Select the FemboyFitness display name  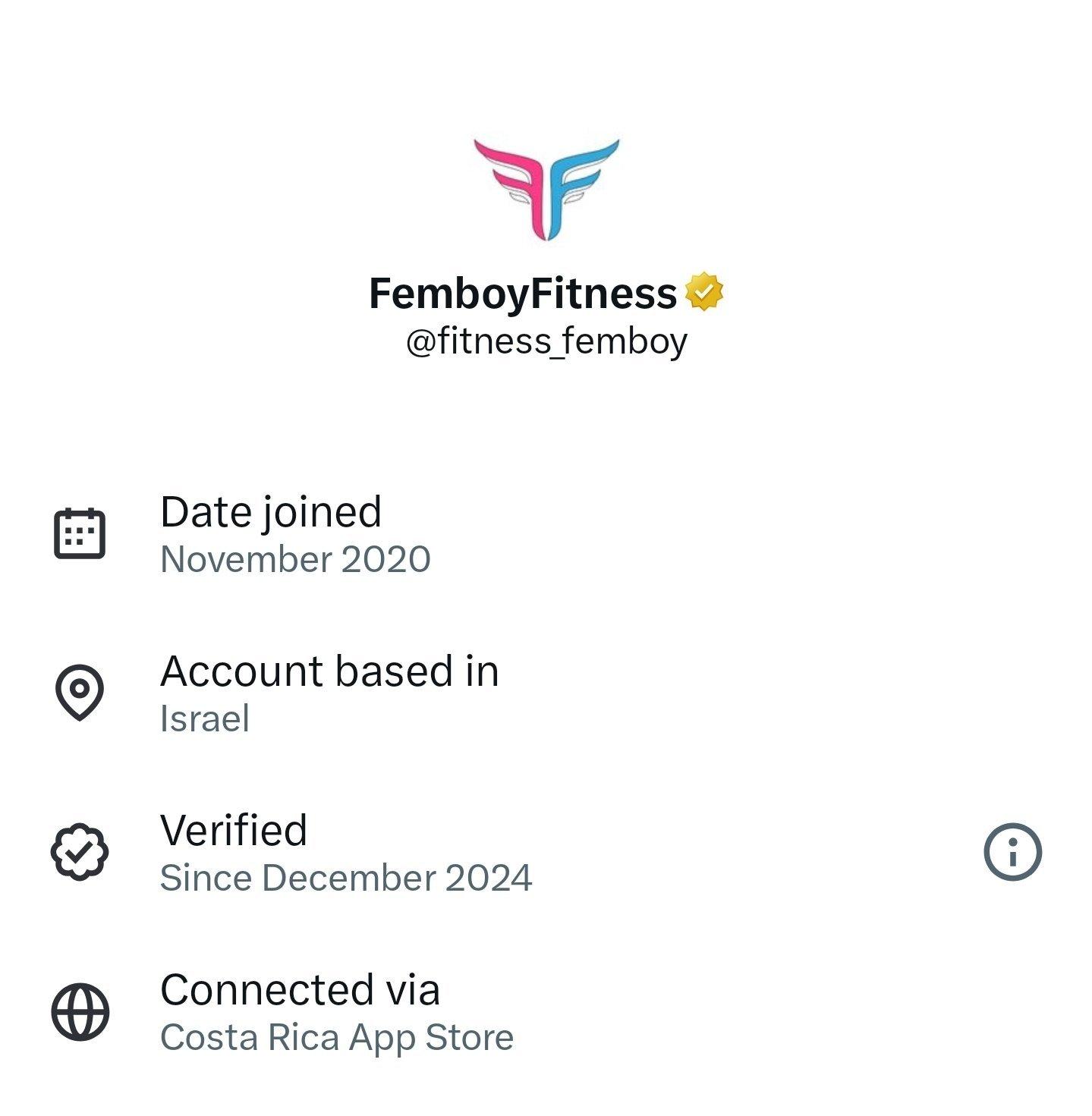click(x=522, y=294)
